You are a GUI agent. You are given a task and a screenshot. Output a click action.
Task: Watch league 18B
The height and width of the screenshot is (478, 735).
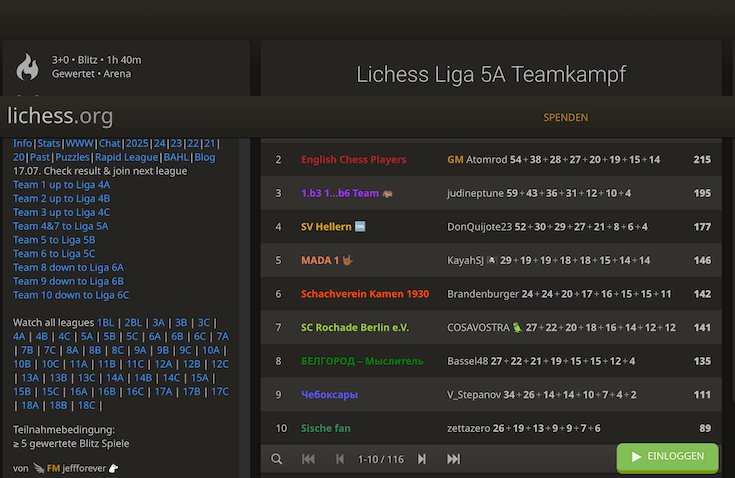coord(59,405)
